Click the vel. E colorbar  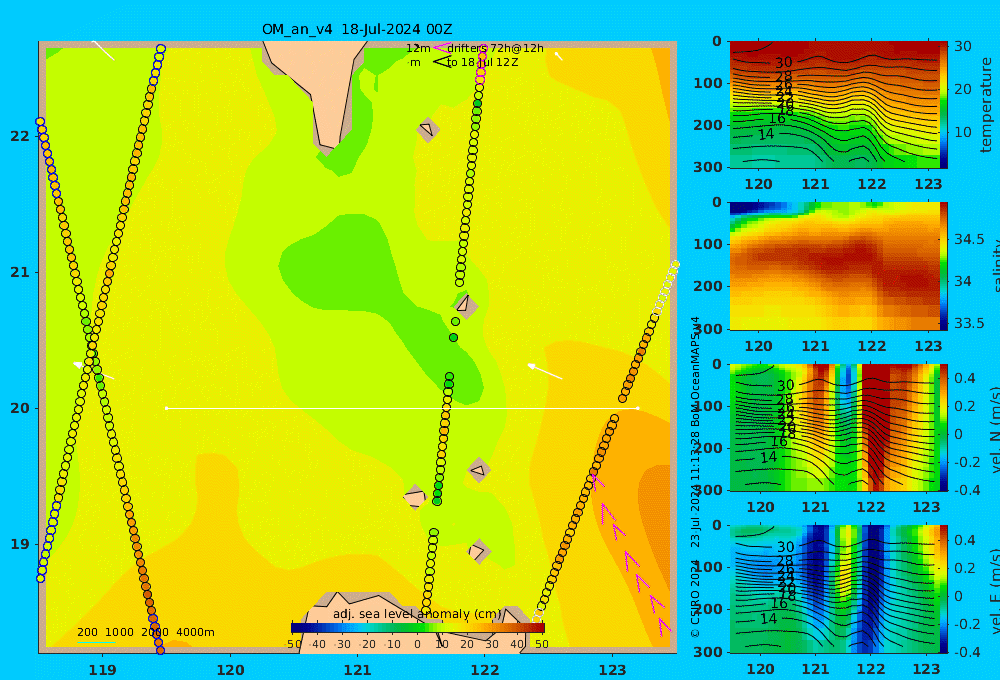click(944, 589)
